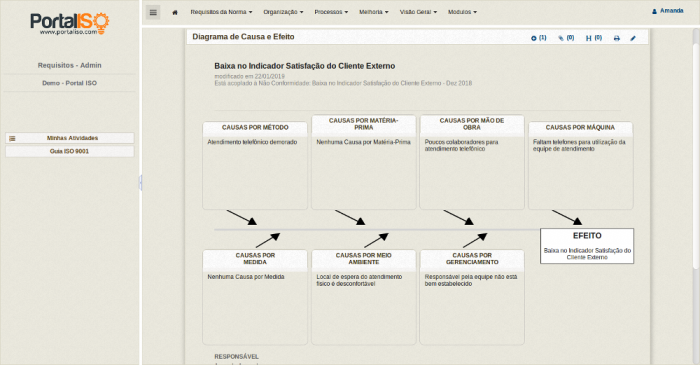This screenshot has width=700, height=365.
Task: Click 'Poucos colaboradores para atendimento telefônico' text
Action: 461,145
